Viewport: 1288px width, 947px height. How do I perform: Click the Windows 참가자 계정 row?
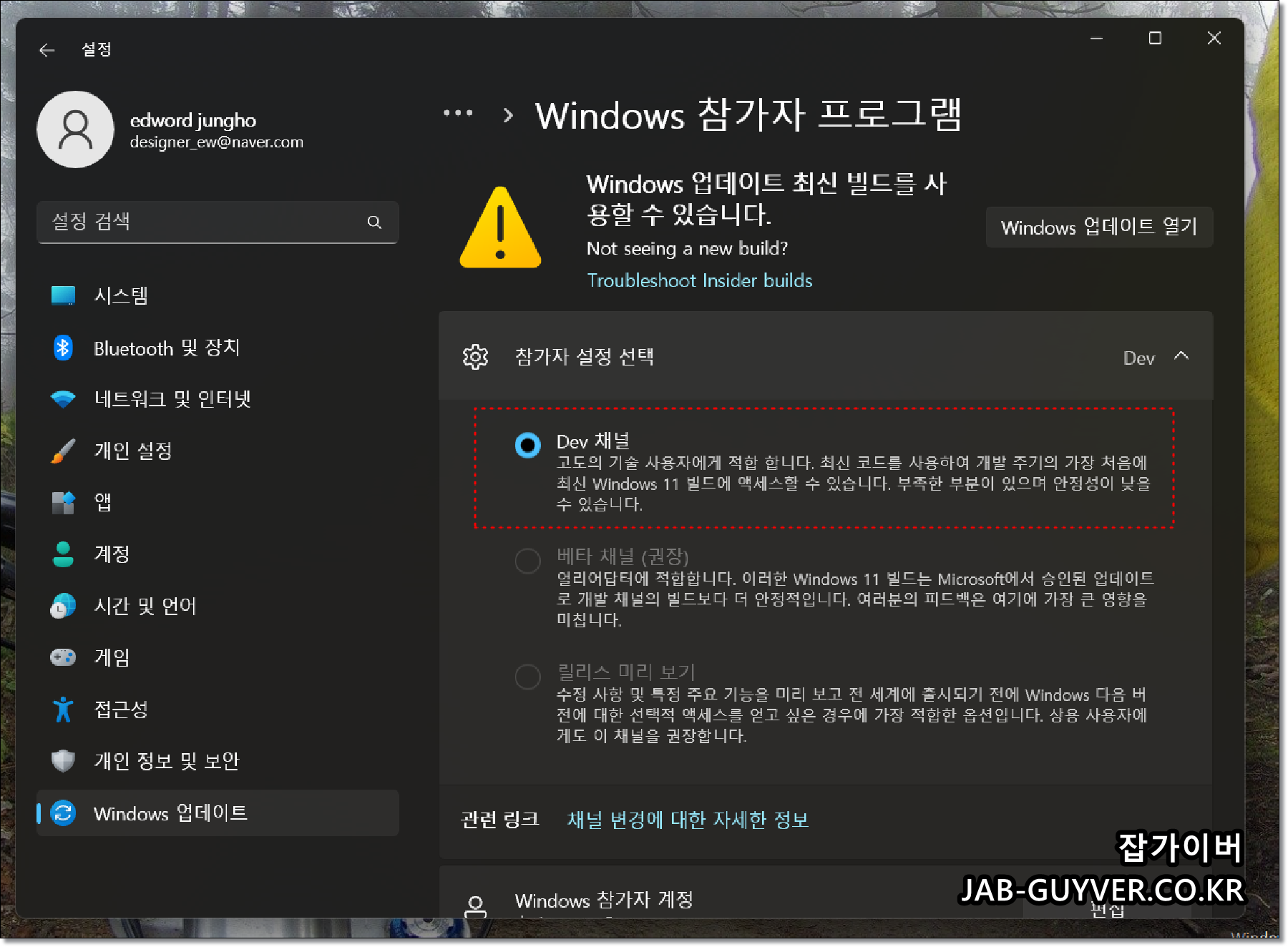point(826,893)
